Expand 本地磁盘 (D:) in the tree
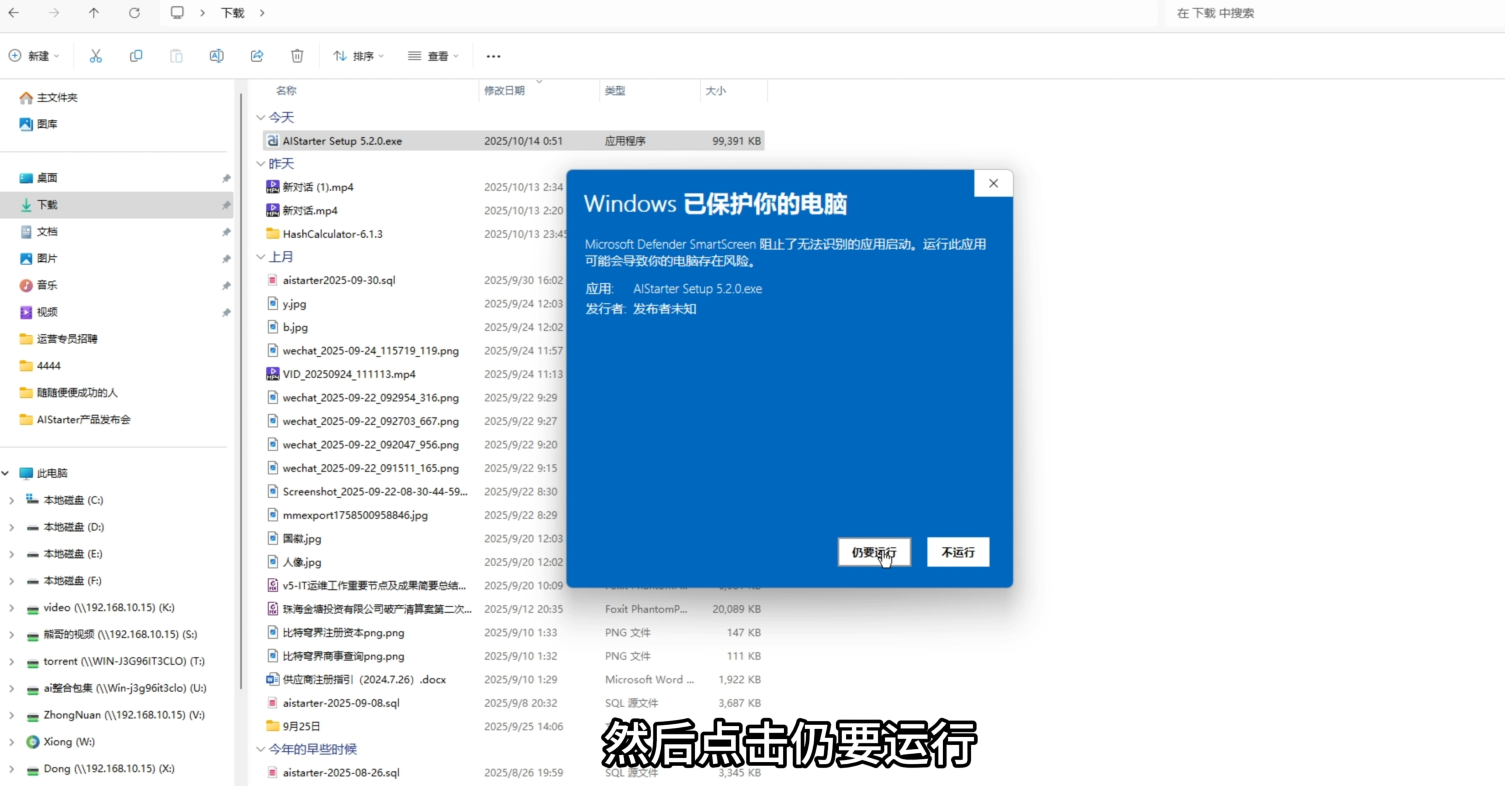This screenshot has width=1505, height=786. click(12, 527)
